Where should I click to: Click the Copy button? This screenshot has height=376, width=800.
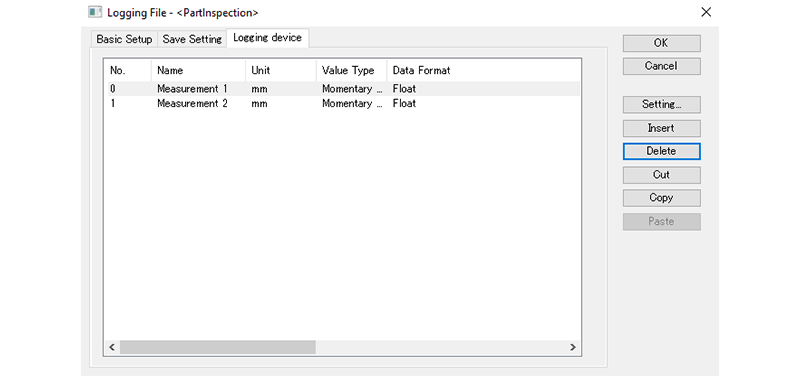tap(661, 198)
